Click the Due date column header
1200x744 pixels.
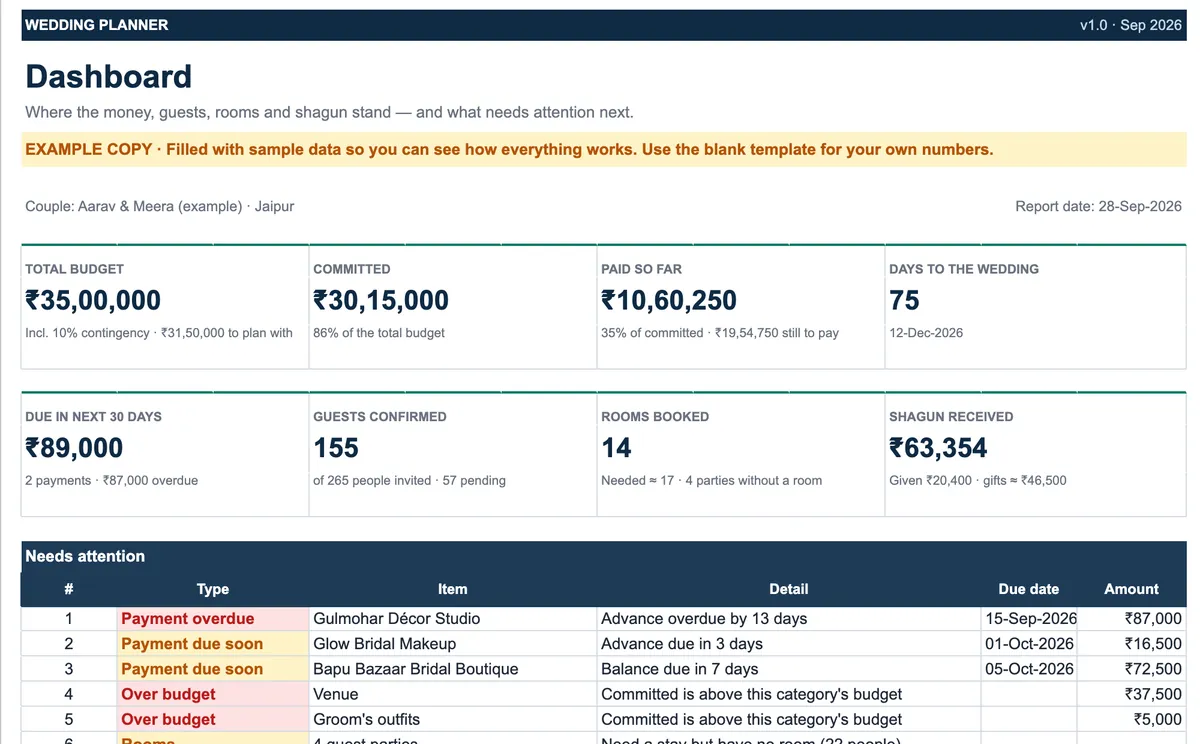(x=1029, y=590)
